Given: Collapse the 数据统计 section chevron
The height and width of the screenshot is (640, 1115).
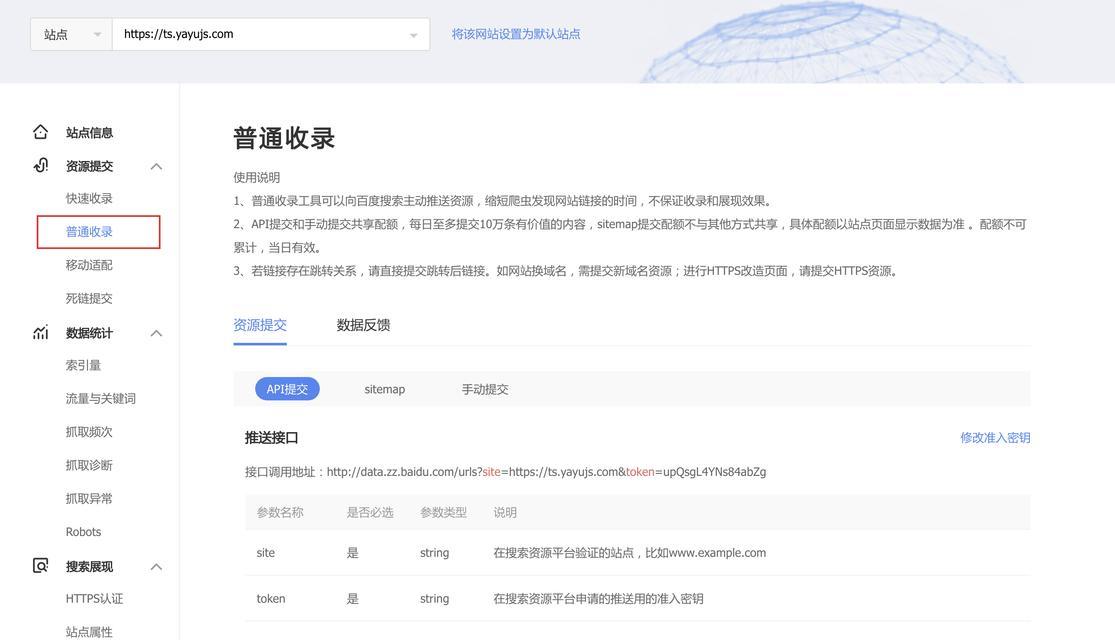Looking at the screenshot, I should [156, 334].
